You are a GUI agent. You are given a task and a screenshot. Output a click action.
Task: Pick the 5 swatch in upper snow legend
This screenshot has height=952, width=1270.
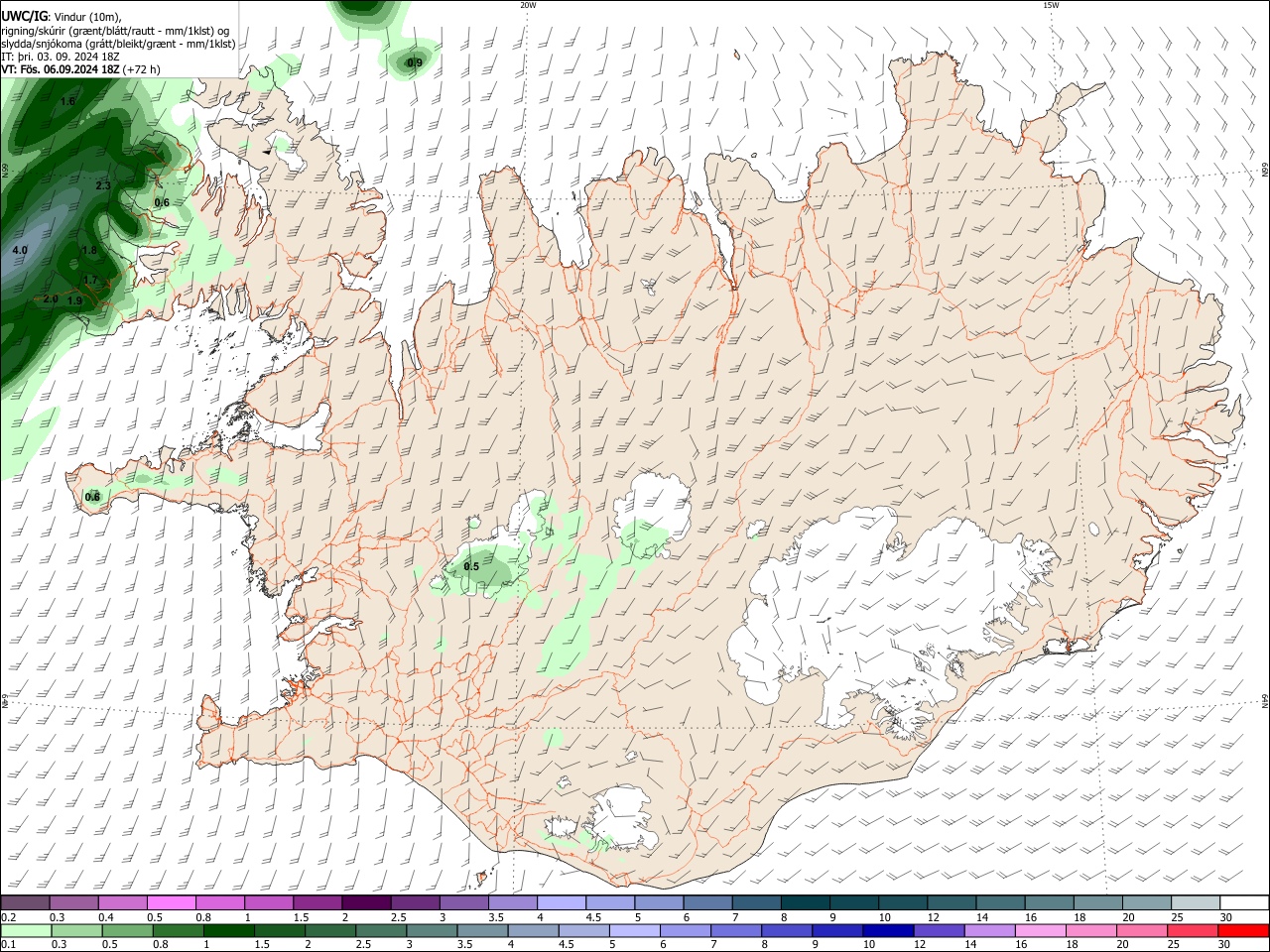tap(659, 902)
